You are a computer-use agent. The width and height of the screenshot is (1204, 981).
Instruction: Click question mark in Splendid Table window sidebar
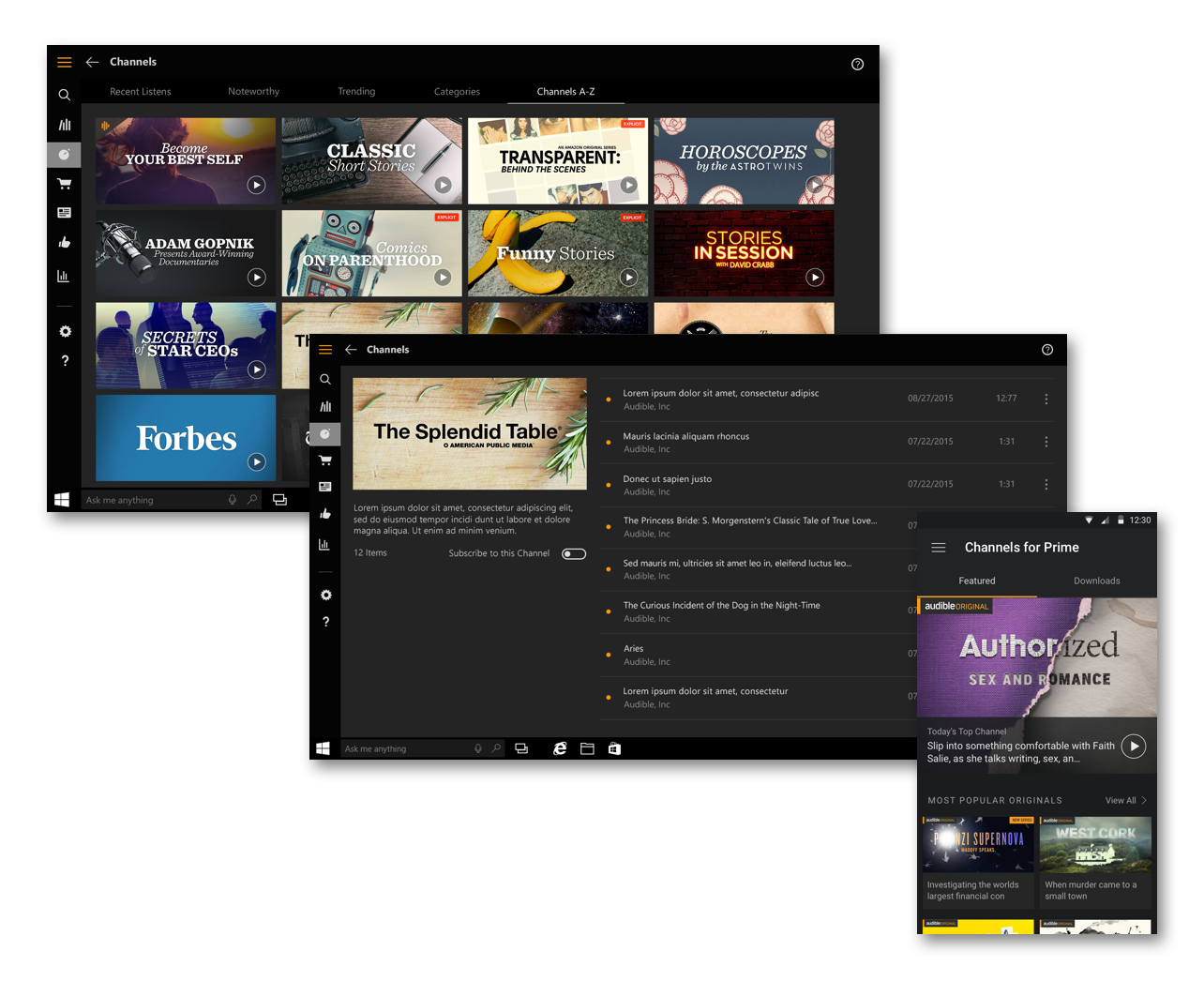(325, 622)
